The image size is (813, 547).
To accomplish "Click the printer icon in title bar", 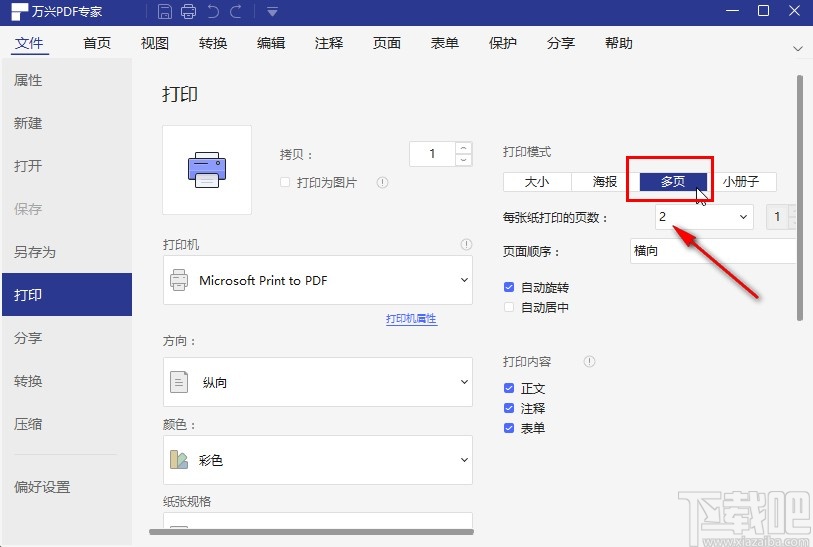I will coord(188,11).
